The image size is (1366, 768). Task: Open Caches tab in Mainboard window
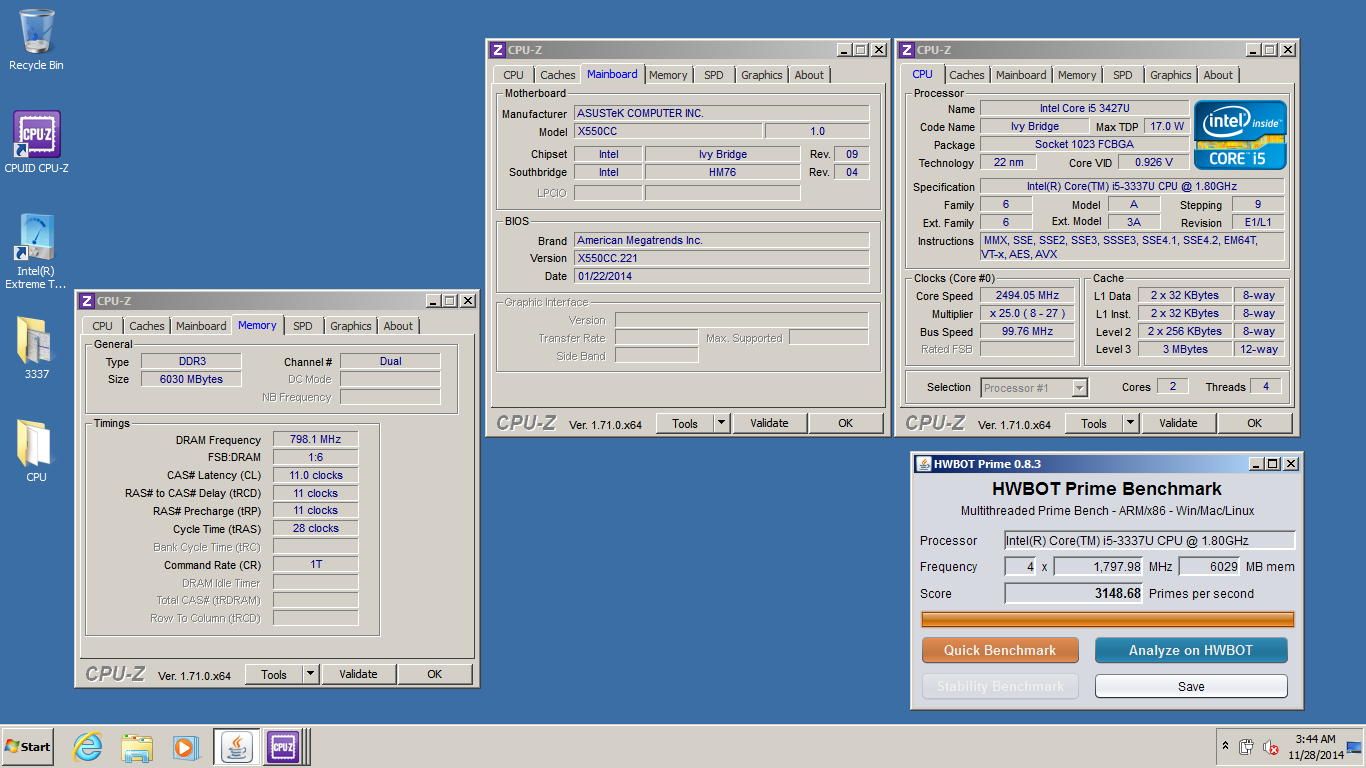coord(558,75)
